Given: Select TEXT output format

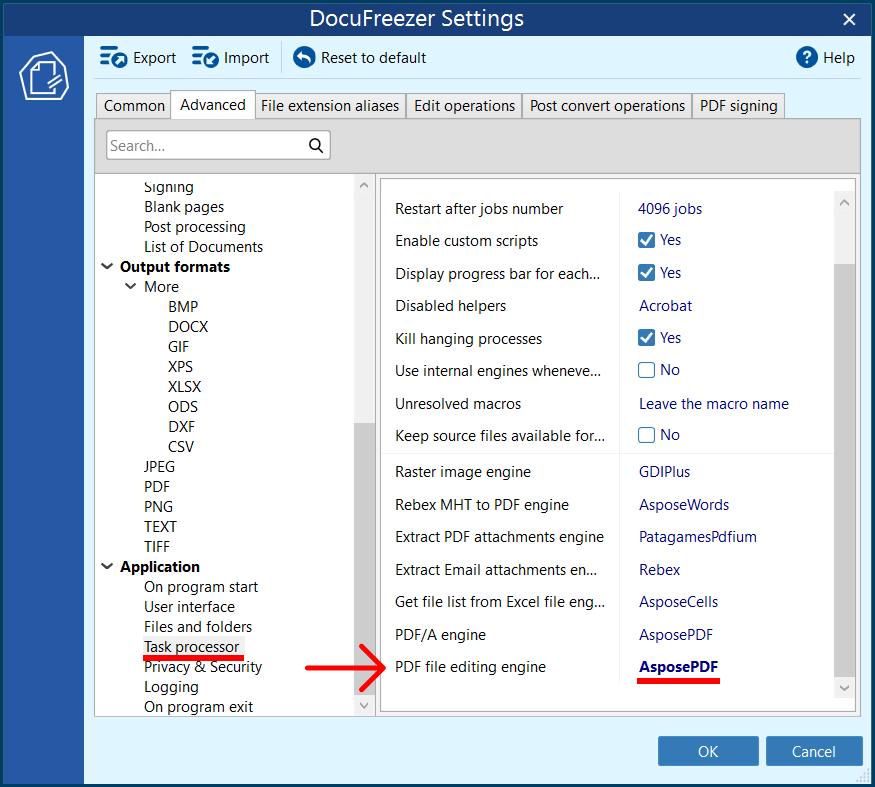Looking at the screenshot, I should [160, 527].
